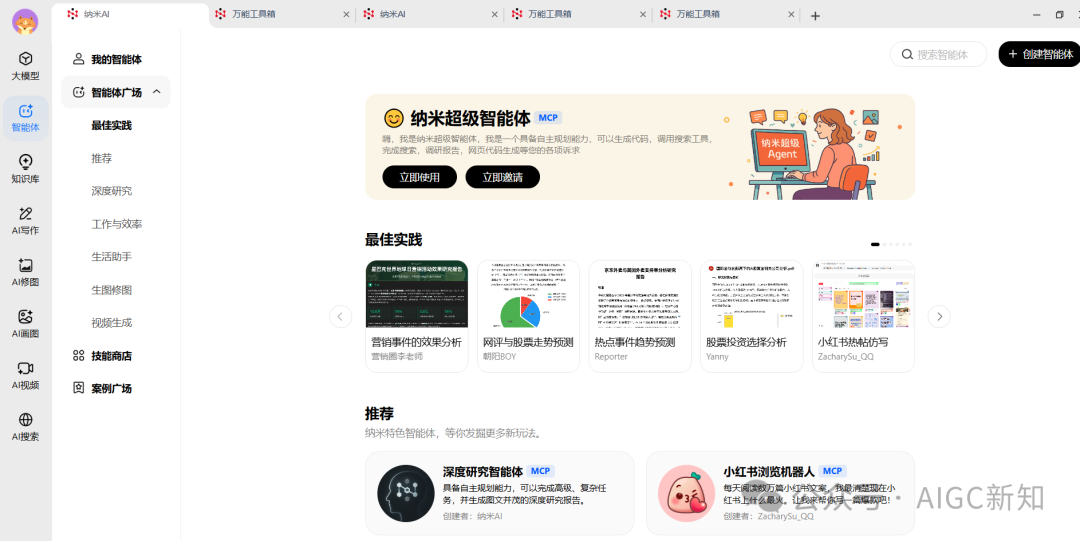Click the 立即使用 button
The height and width of the screenshot is (541, 1080).
(420, 177)
